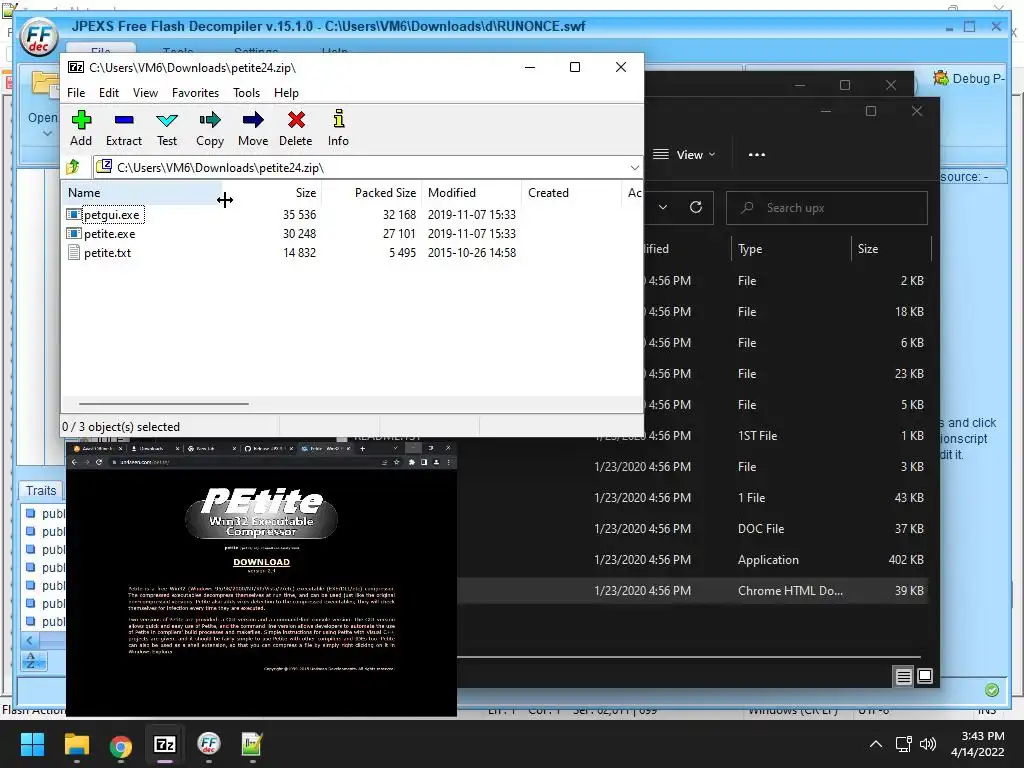This screenshot has width=1024, height=768.
Task: Open the File menu in 7-Zip
Action: [x=76, y=93]
